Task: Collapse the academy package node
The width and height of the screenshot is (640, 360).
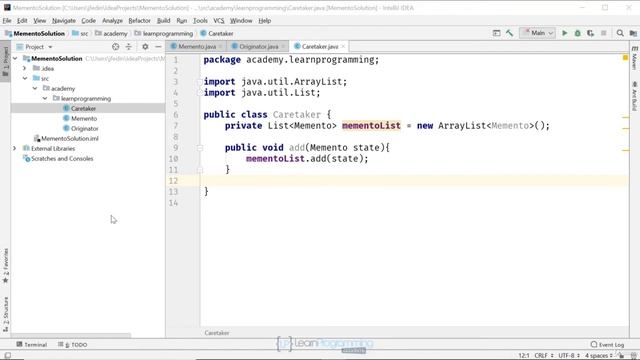Action: point(35,88)
